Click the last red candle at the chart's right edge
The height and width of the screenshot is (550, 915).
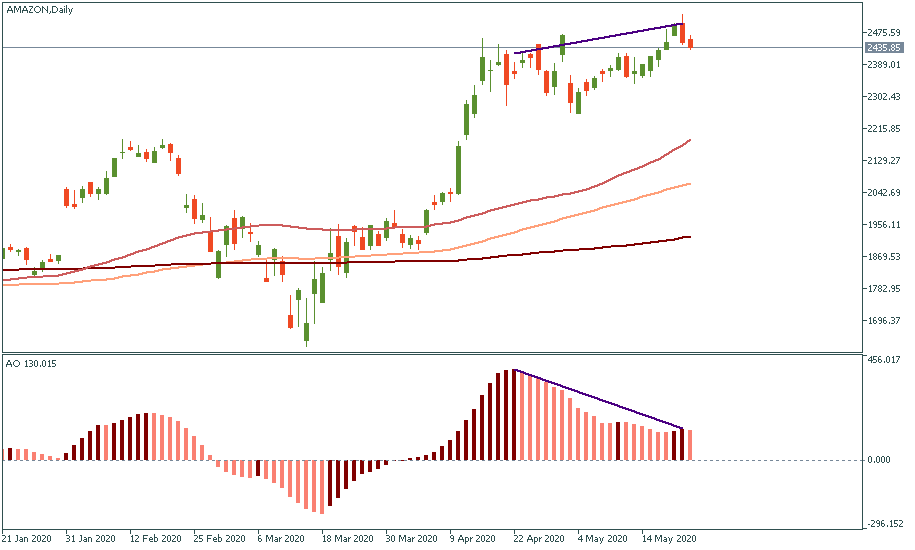click(x=691, y=43)
